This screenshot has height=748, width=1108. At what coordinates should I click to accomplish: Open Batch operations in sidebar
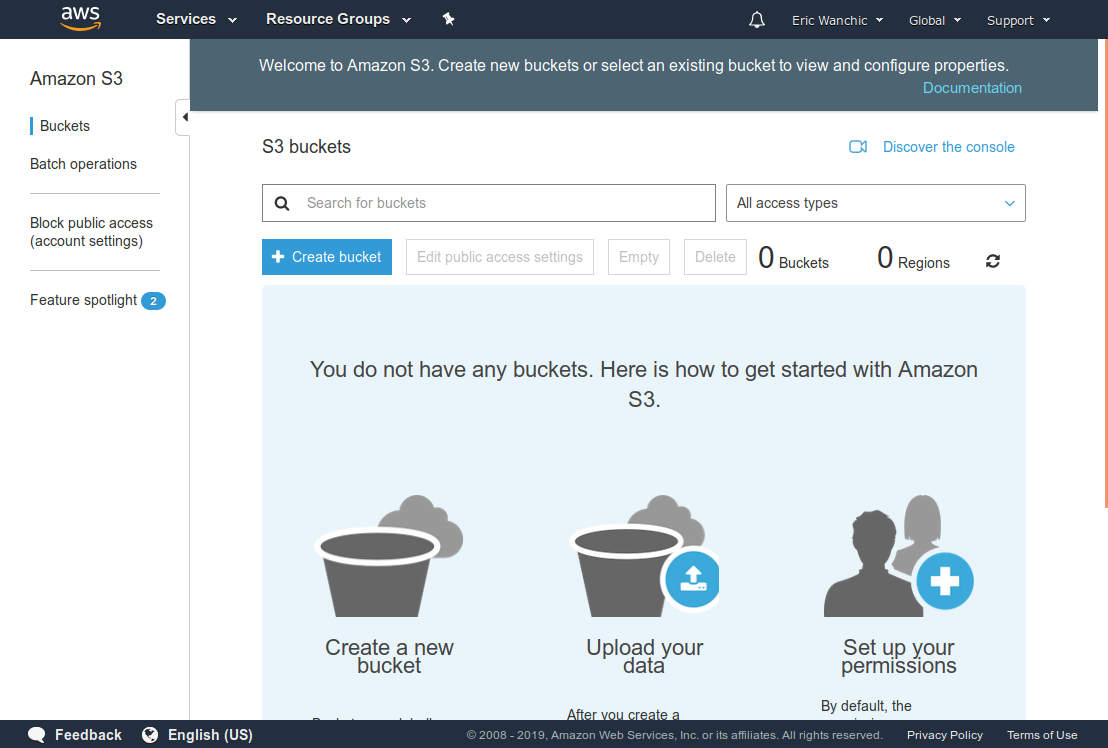coord(83,164)
